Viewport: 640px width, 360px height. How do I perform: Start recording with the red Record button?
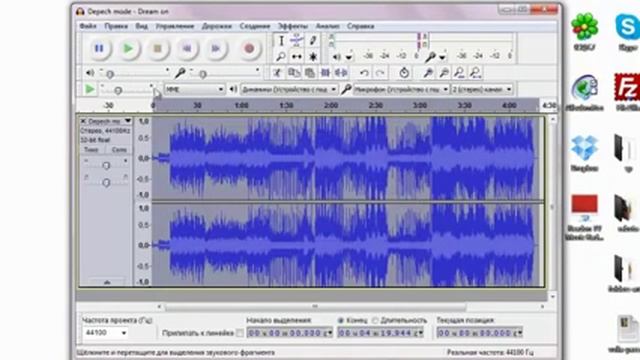249,49
